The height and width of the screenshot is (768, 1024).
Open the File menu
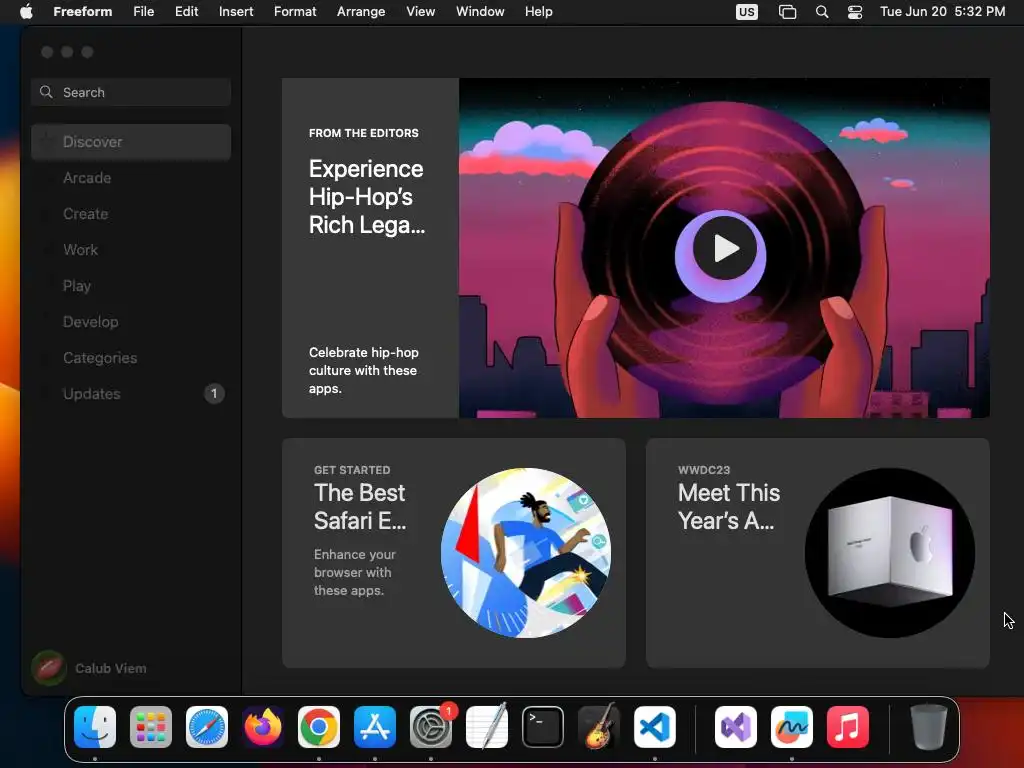(x=144, y=12)
